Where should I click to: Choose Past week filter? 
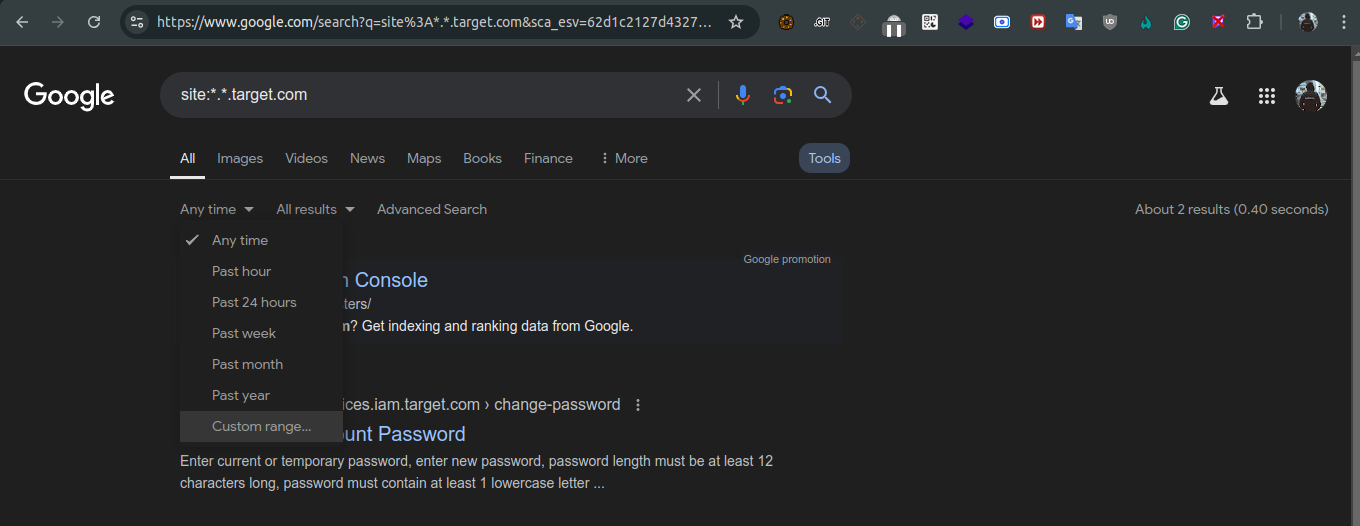[261, 333]
